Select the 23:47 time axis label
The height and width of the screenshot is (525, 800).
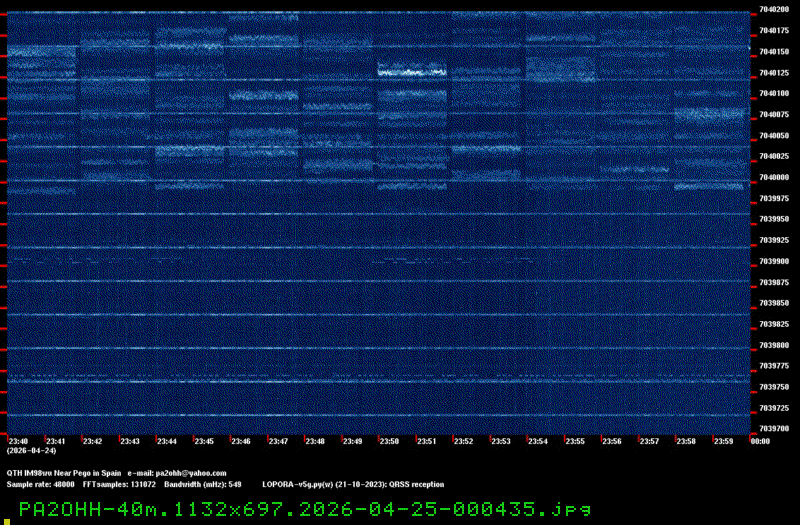(278, 441)
